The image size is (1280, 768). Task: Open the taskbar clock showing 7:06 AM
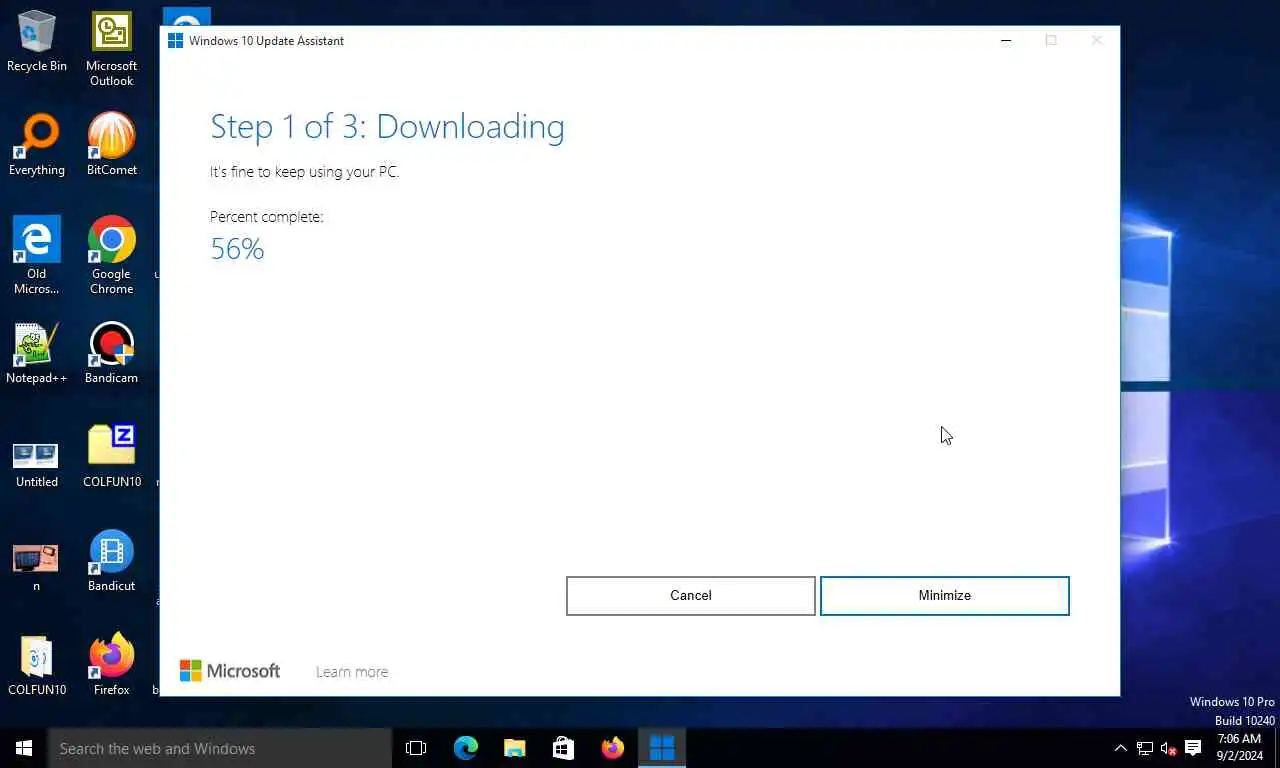[x=1240, y=748]
